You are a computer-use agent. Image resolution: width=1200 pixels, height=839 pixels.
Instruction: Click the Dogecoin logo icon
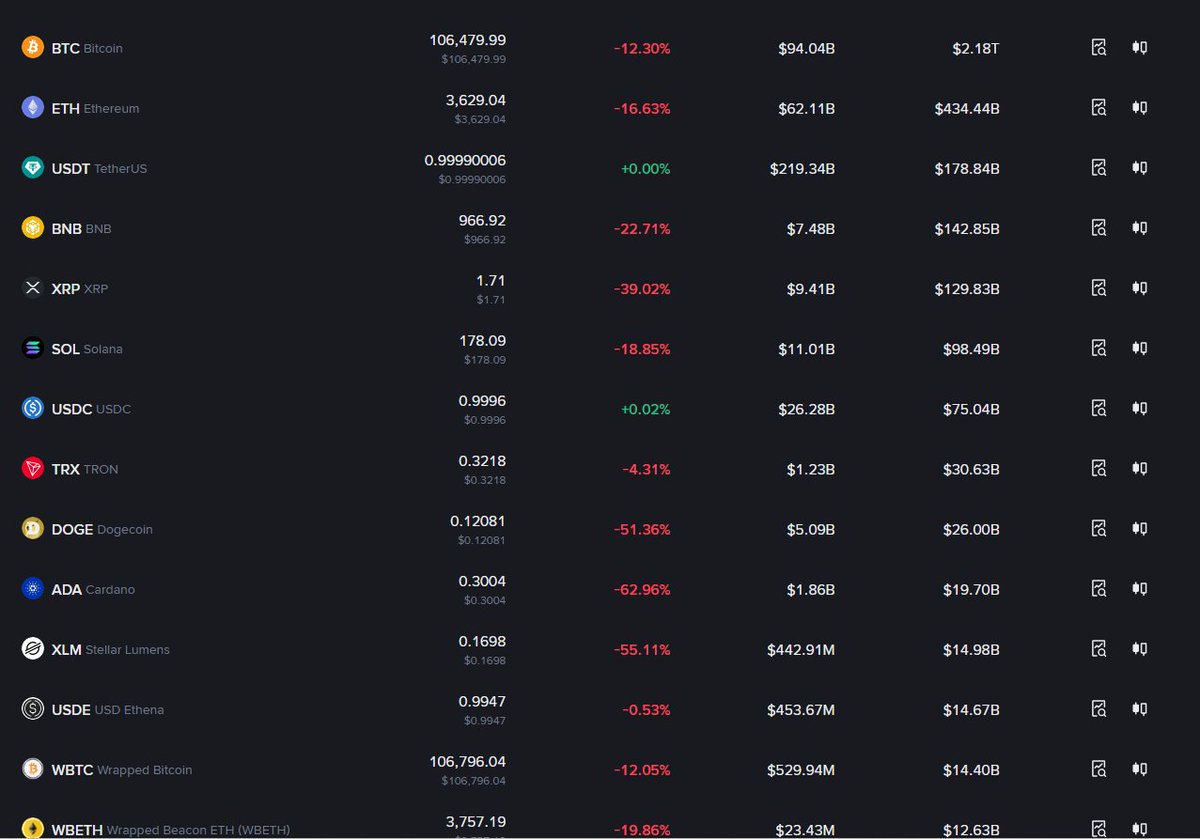33,528
